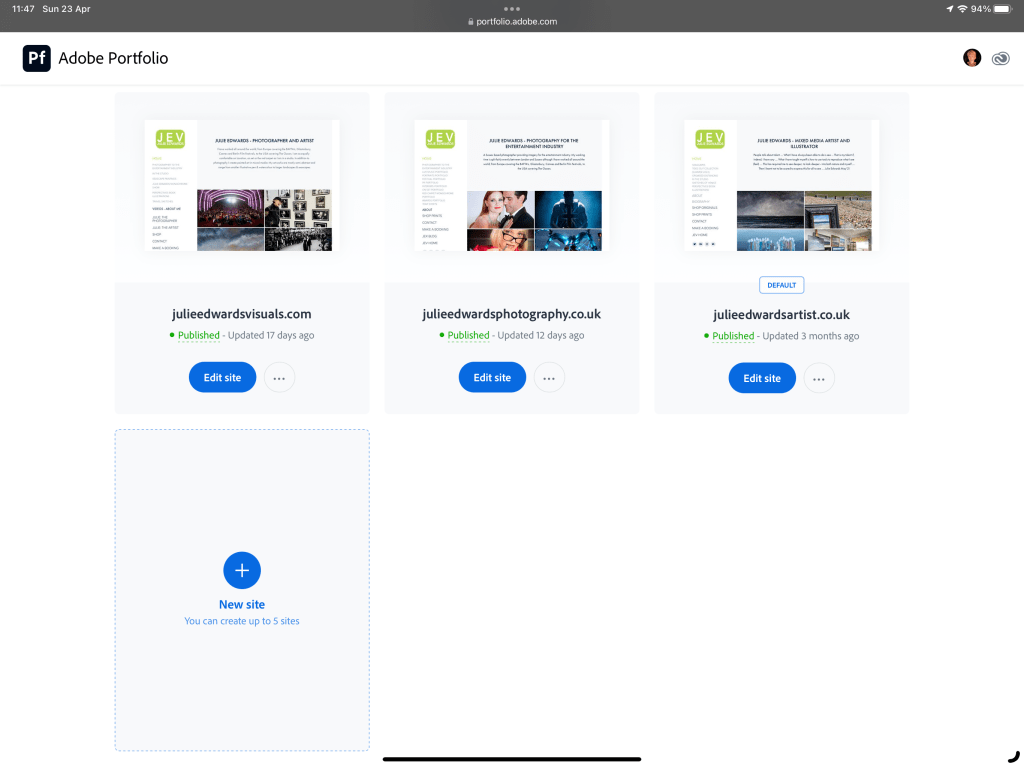The height and width of the screenshot is (767, 1024).
Task: Edit site julieedwardsvisuals.com
Action: (222, 378)
